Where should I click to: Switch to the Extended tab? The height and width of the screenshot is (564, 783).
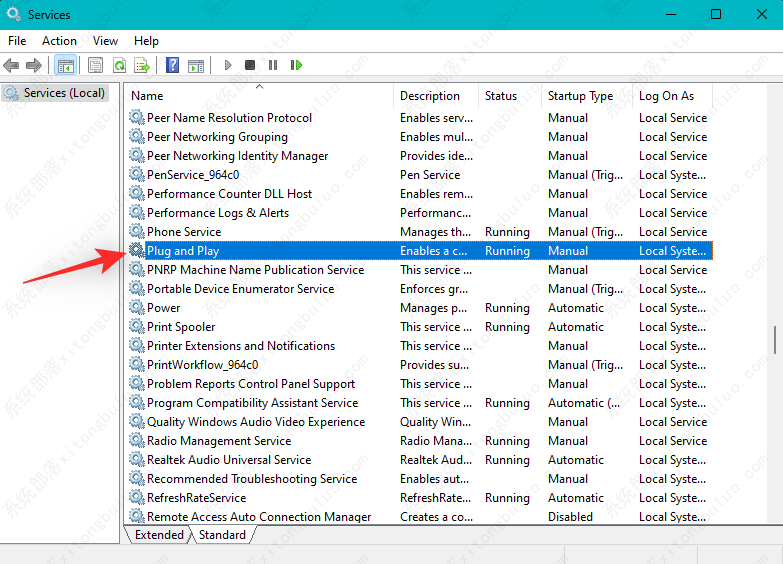pyautogui.click(x=160, y=535)
